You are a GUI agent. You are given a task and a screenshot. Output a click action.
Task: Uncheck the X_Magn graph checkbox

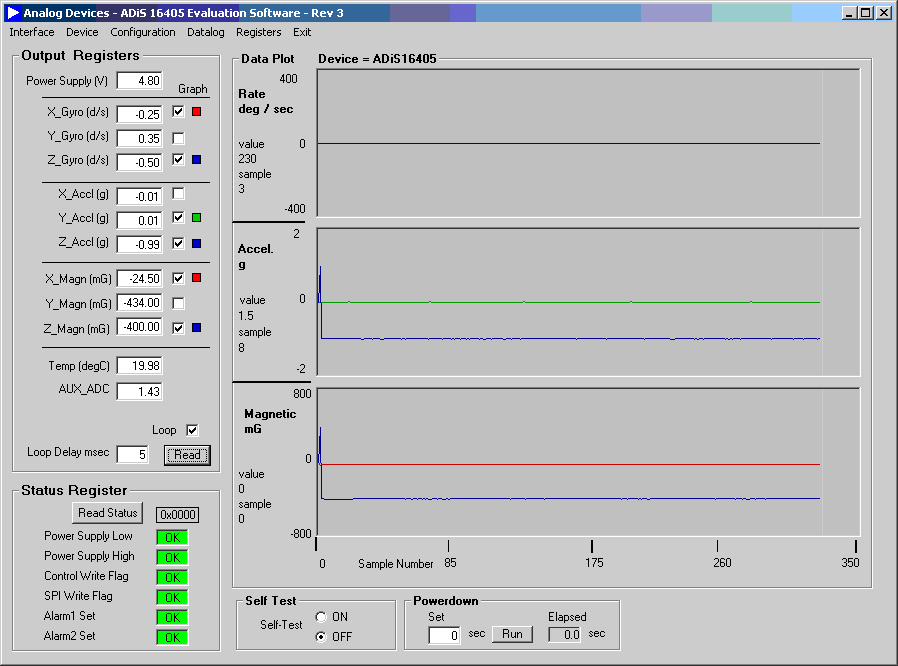[178, 278]
